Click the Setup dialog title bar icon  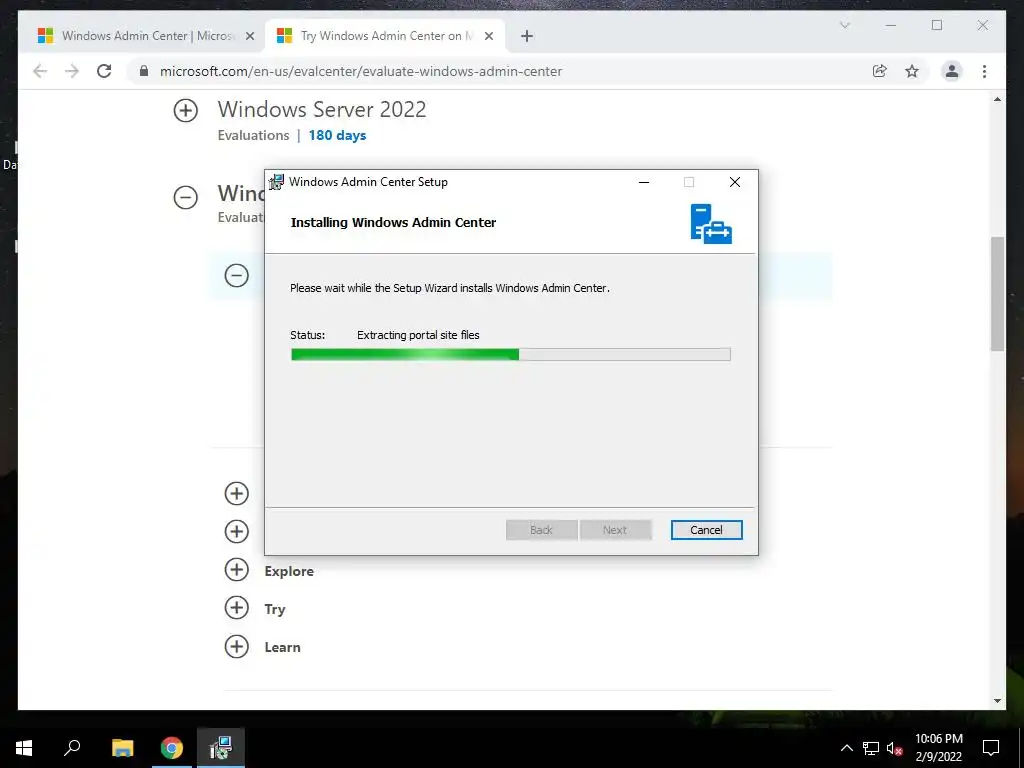click(277, 182)
